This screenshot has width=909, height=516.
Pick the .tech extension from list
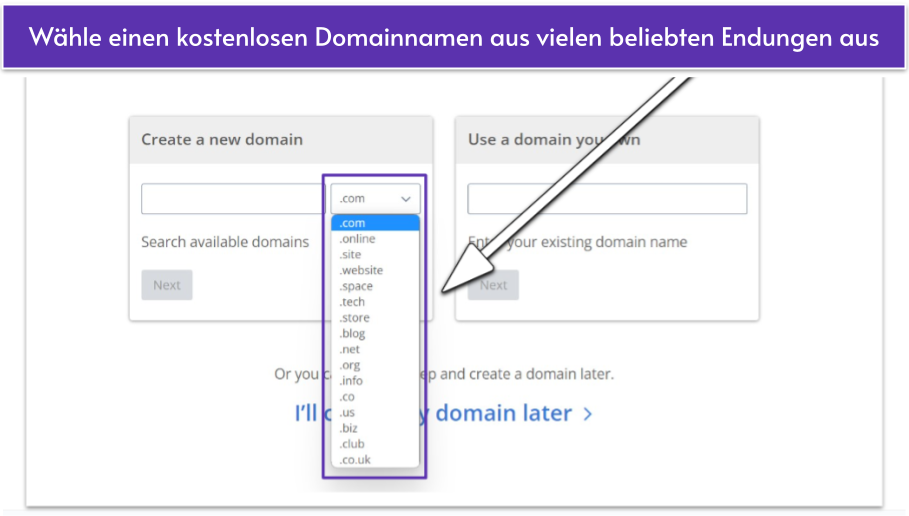[x=375, y=302]
